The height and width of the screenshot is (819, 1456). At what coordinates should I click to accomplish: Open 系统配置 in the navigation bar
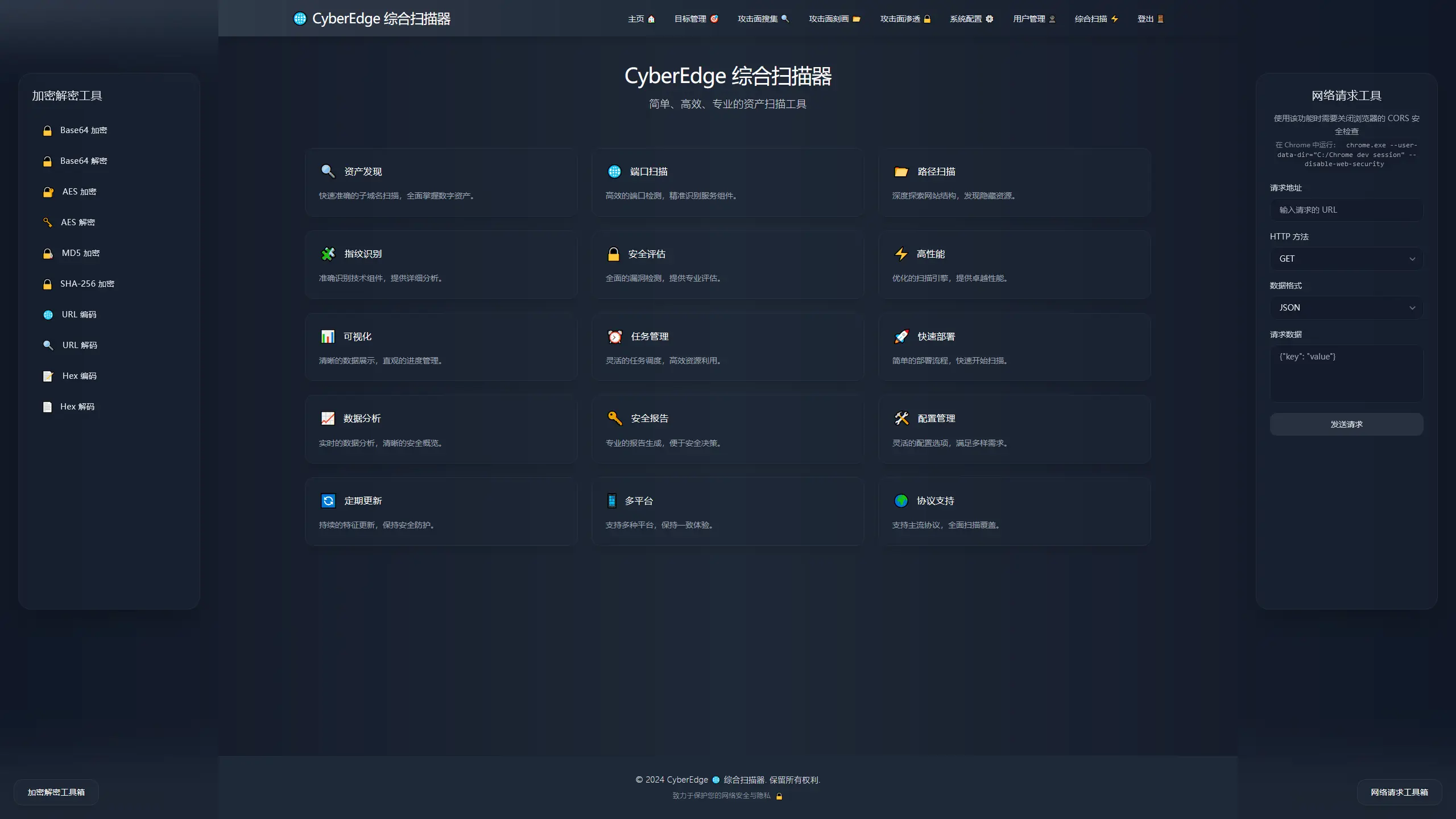tap(971, 19)
